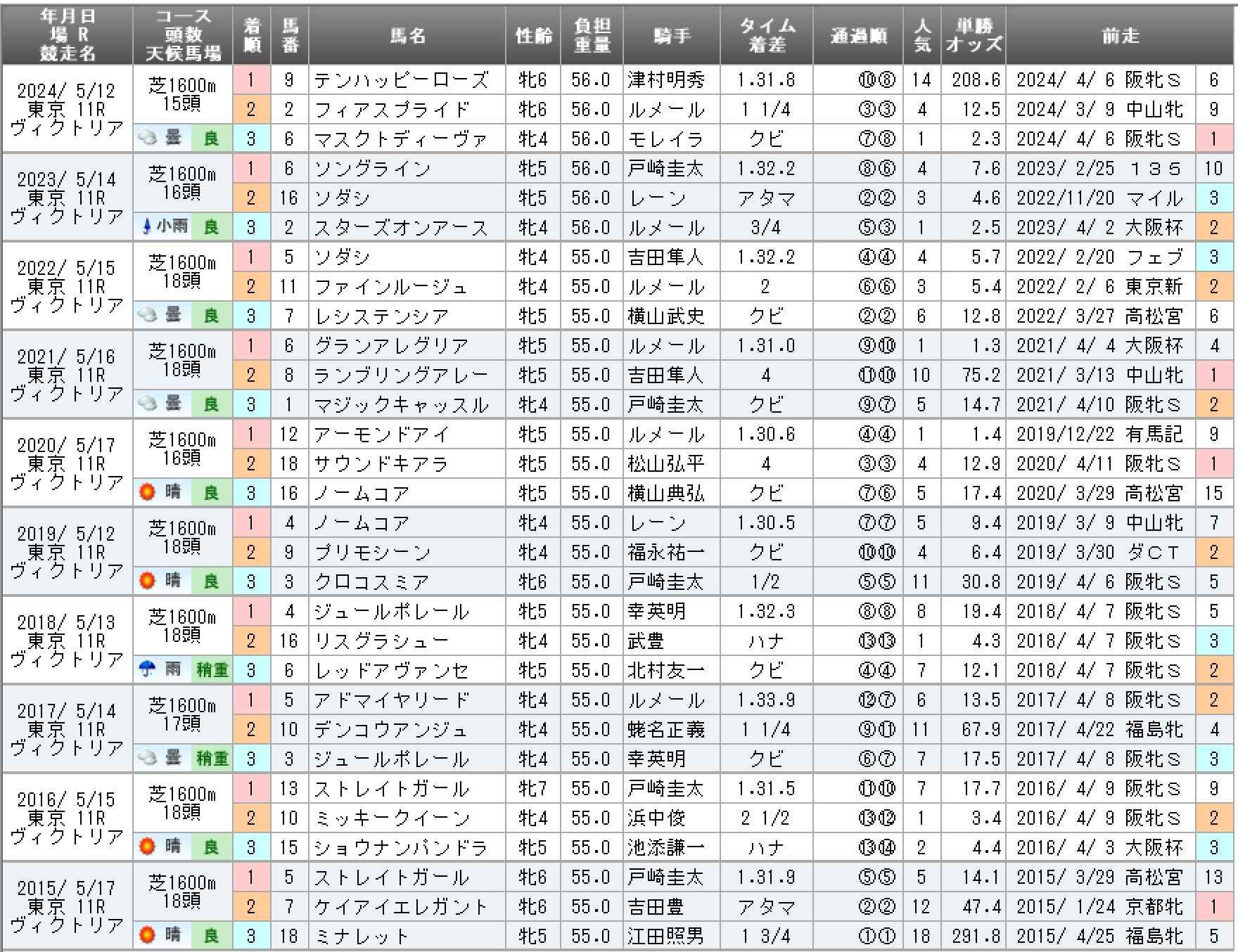
Task: Click jockey 蛯名正義
Action: (x=666, y=730)
